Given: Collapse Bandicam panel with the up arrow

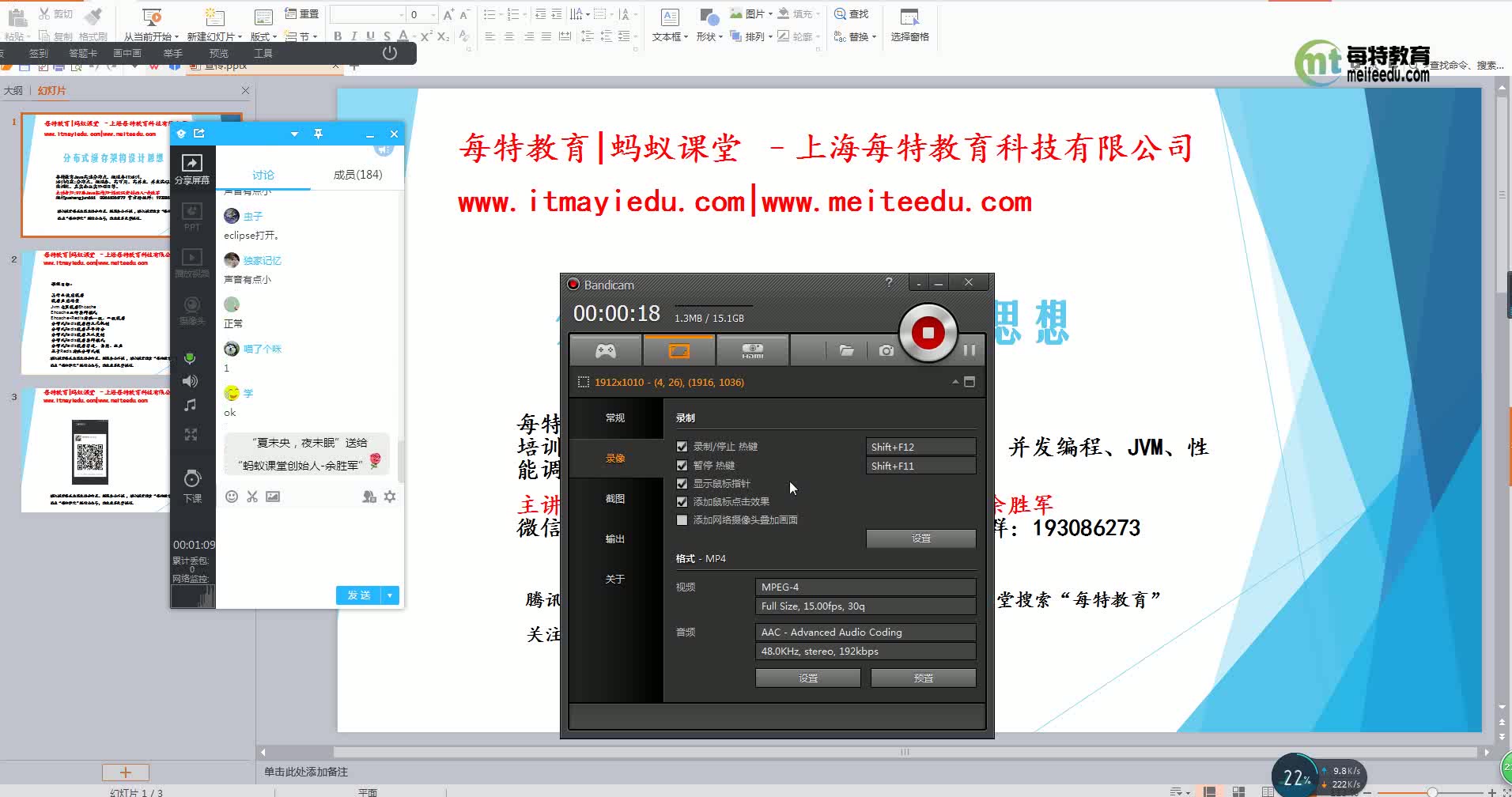Looking at the screenshot, I should pos(955,382).
